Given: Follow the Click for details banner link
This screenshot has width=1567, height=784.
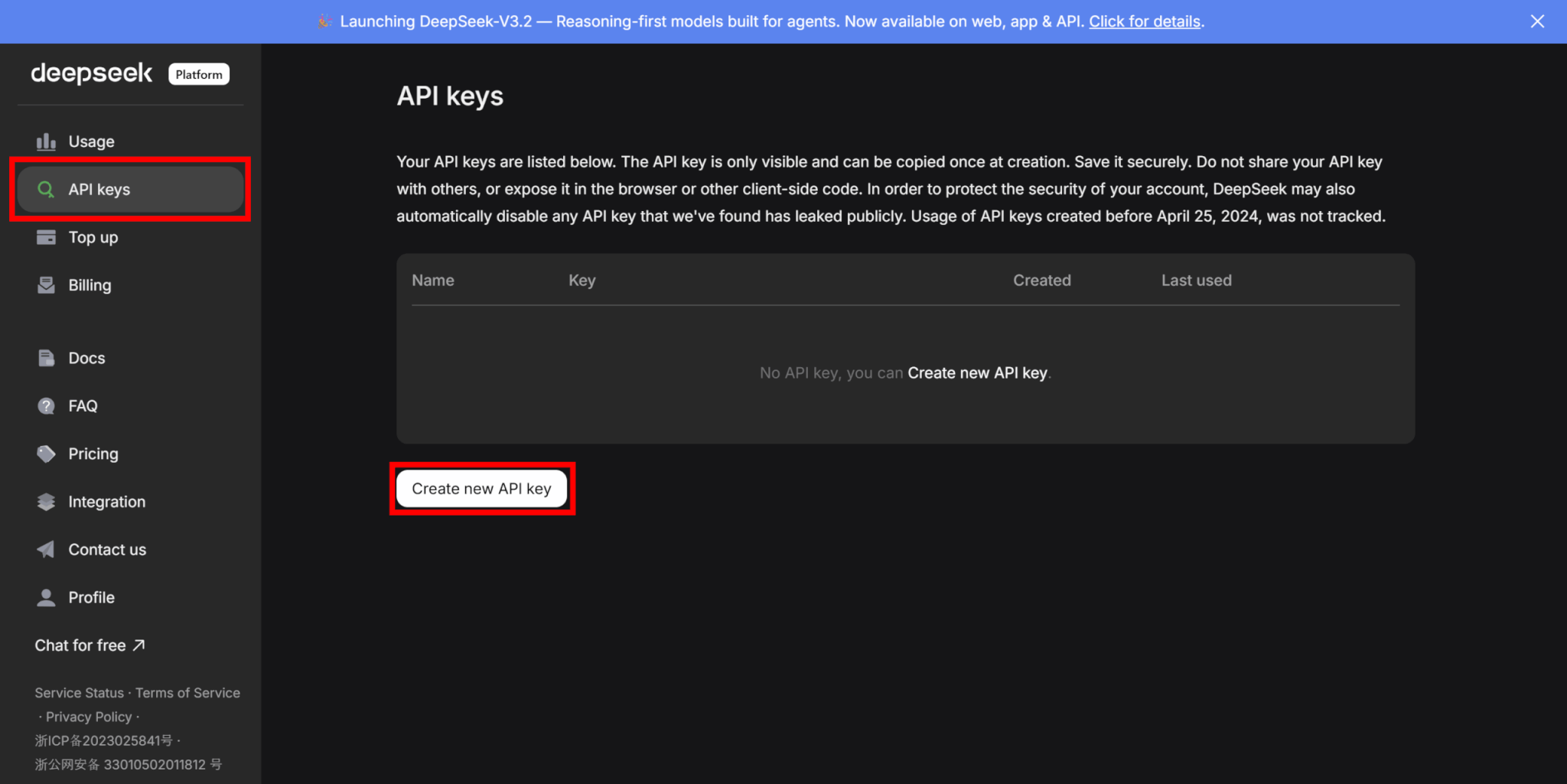Looking at the screenshot, I should (x=1144, y=21).
